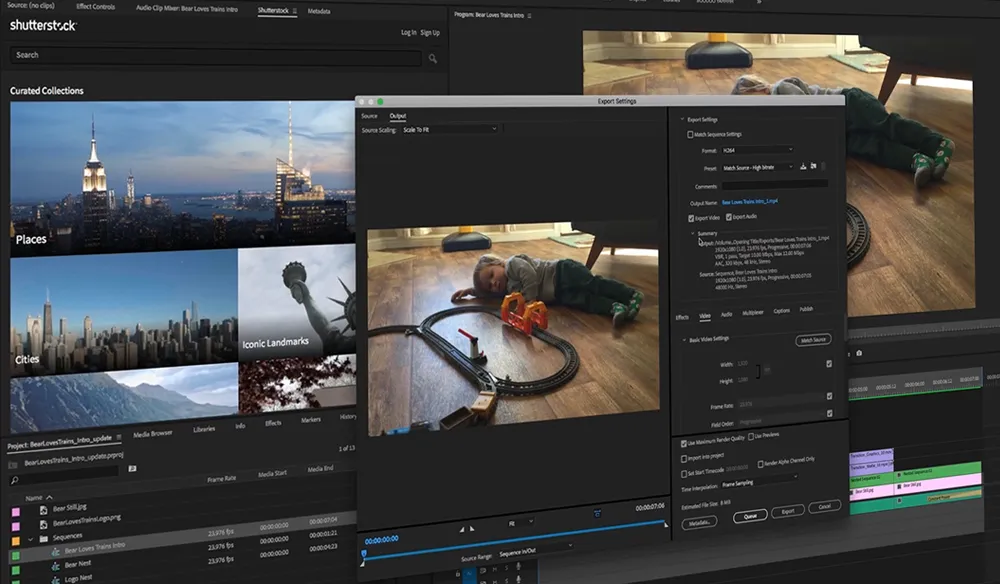Open the Metadata tab beside Shutterstock

pos(319,11)
